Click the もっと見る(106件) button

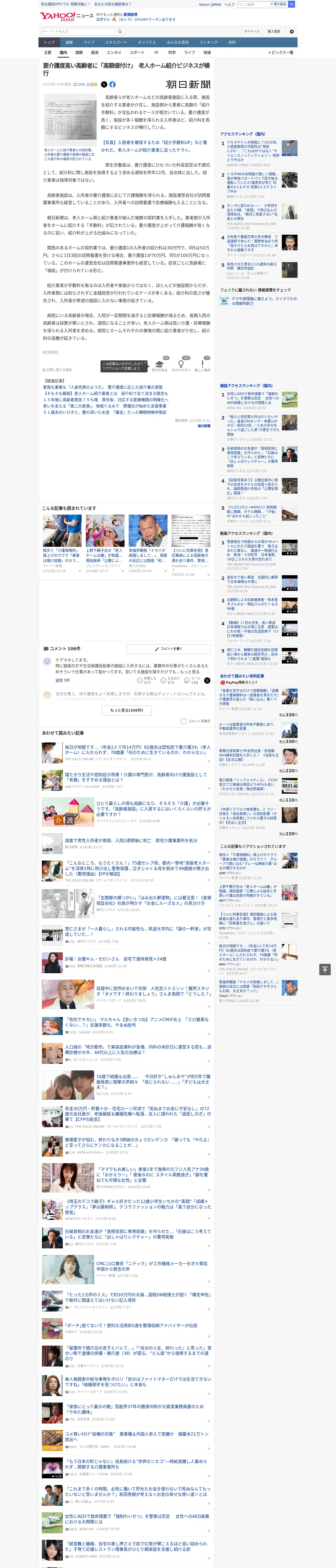pos(127,710)
